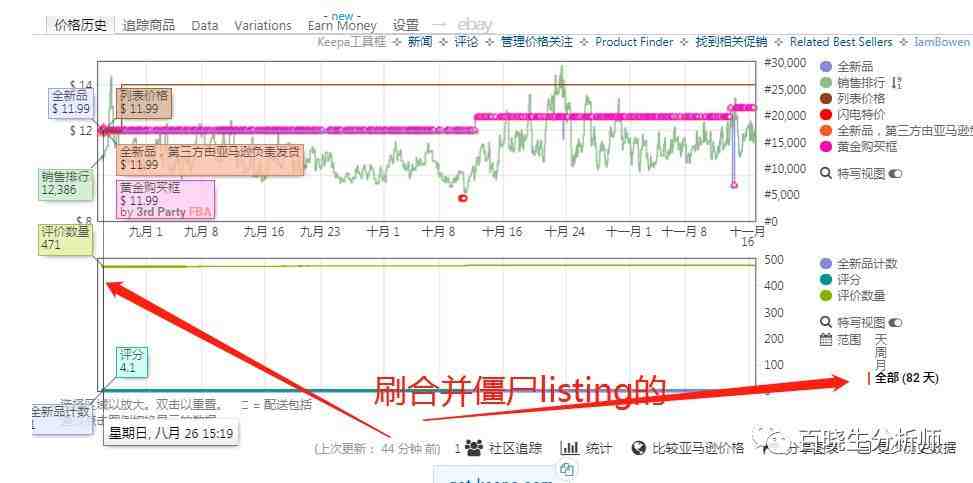Toggle the 全新品 price series
Viewport: 973px width, 483px height.
(x=847, y=66)
